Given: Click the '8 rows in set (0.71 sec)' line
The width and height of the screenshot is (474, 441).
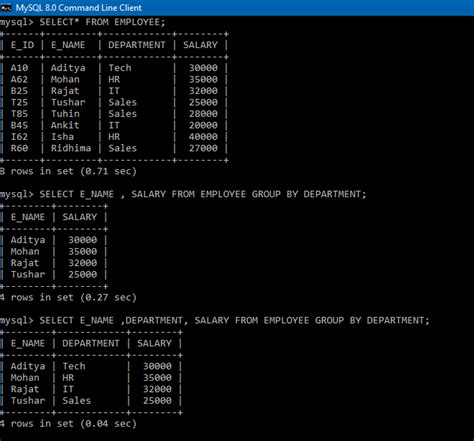Looking at the screenshot, I should 68,171.
